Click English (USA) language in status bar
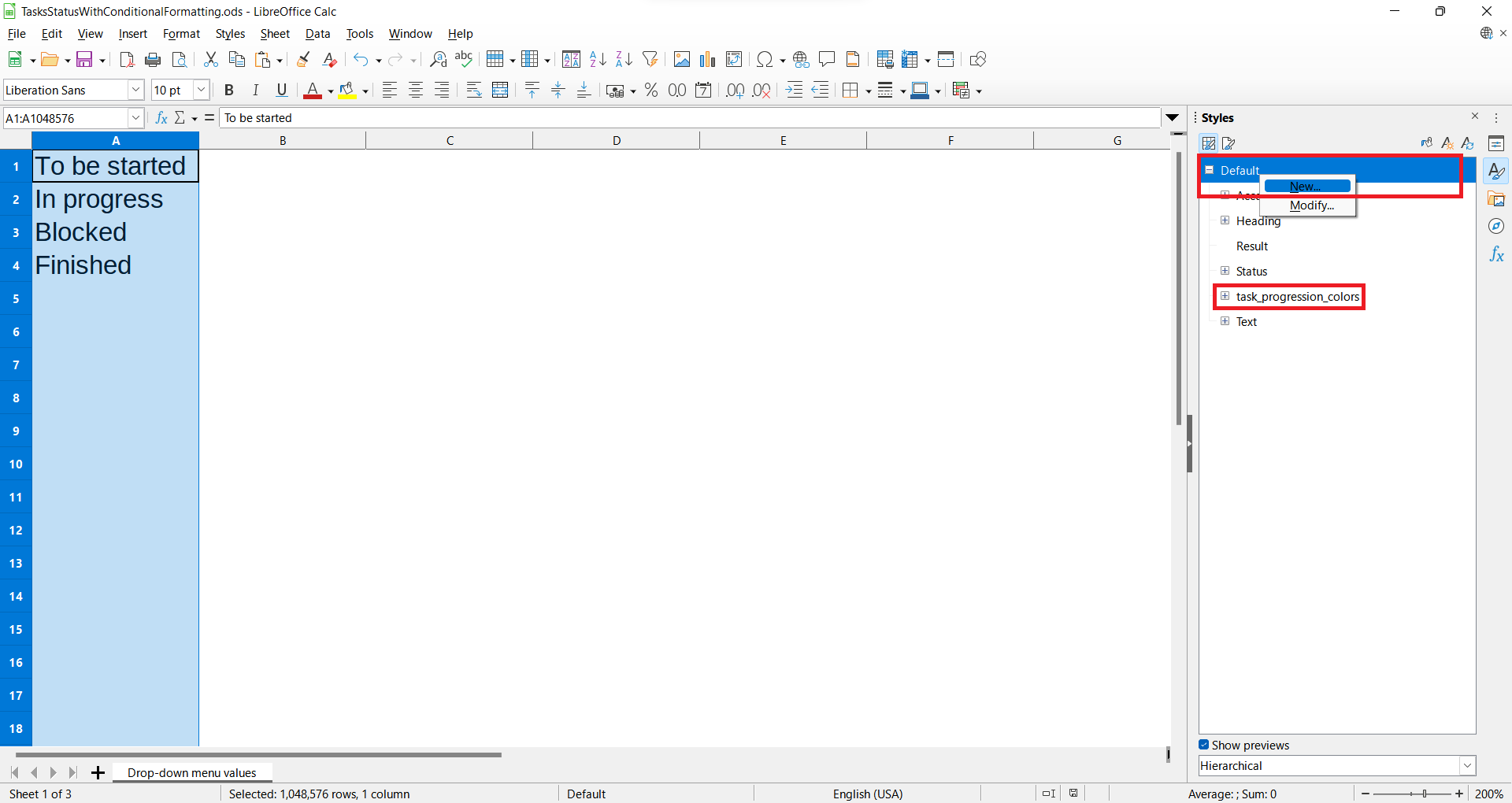 868,794
